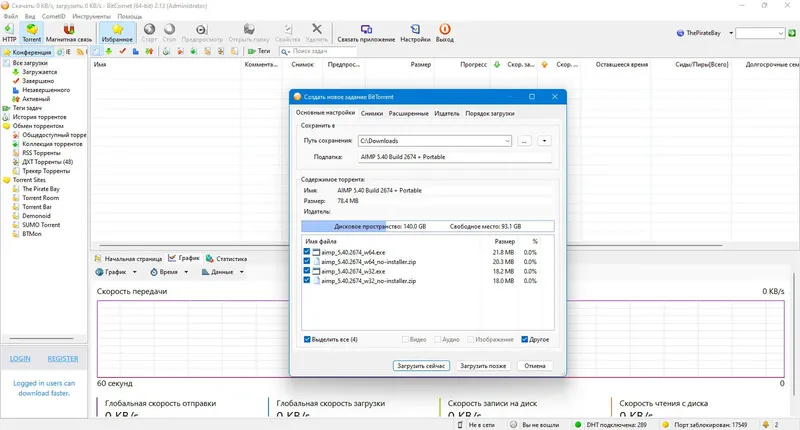Viewport: 800px width, 430px height.
Task: Open the task search options dropdown
Action: click(286, 52)
